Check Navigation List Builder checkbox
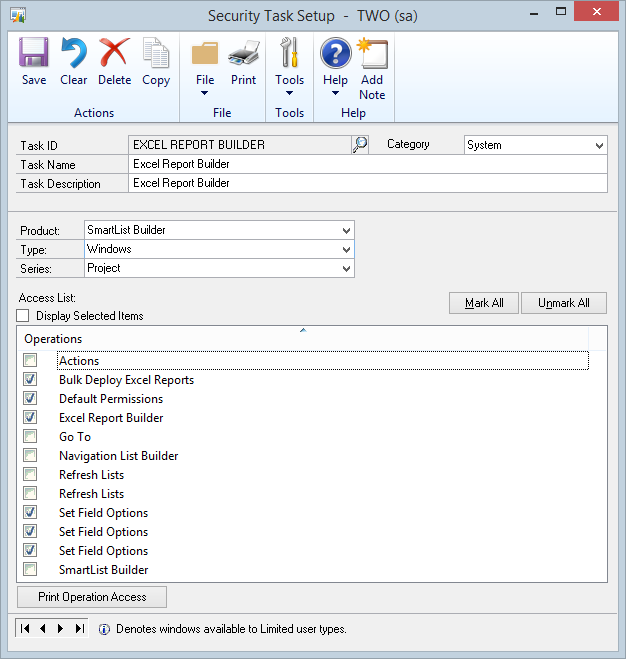This screenshot has height=659, width=626. (x=30, y=455)
